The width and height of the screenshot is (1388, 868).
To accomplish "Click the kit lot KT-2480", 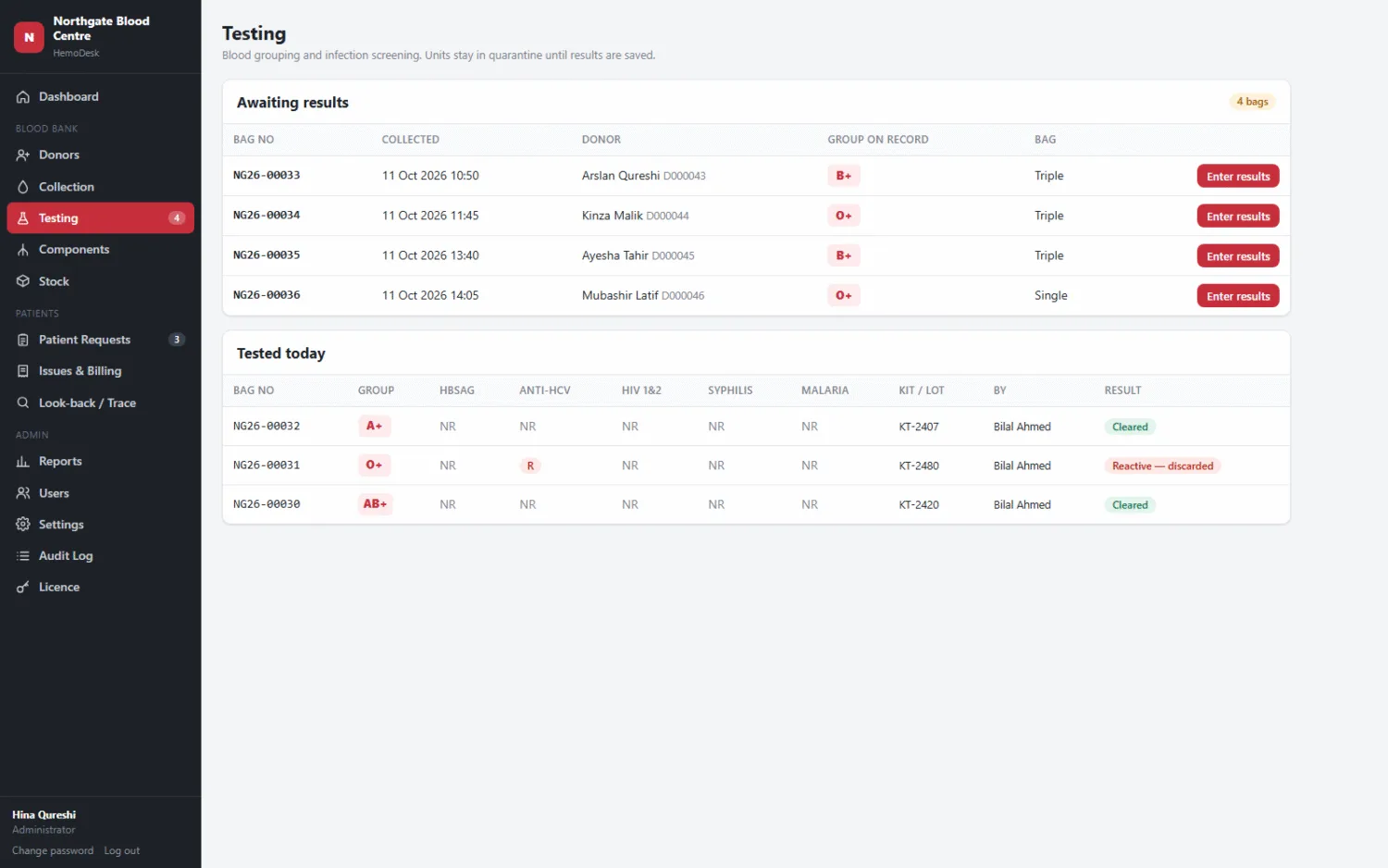I will 919,466.
